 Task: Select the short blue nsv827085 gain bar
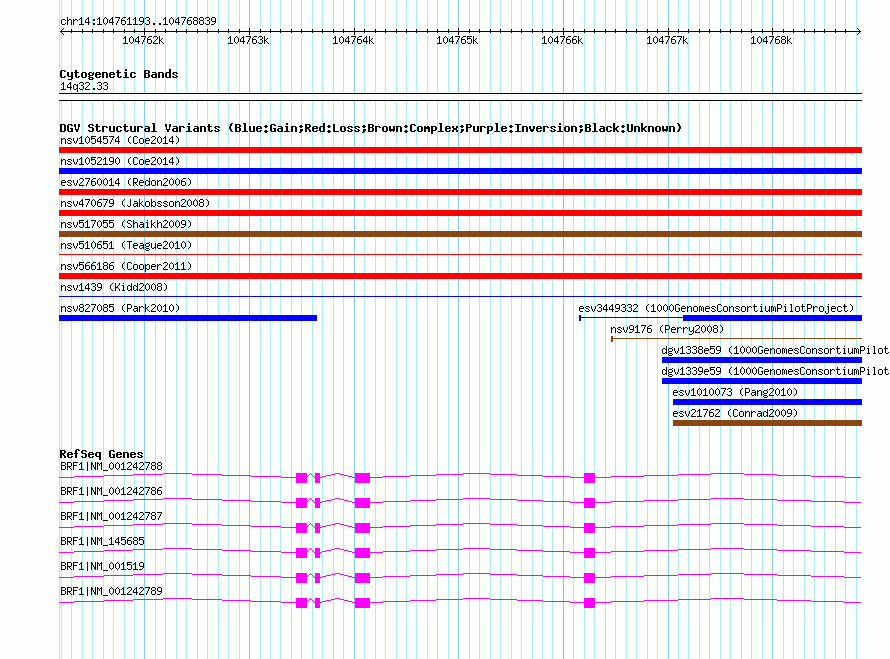click(x=188, y=318)
